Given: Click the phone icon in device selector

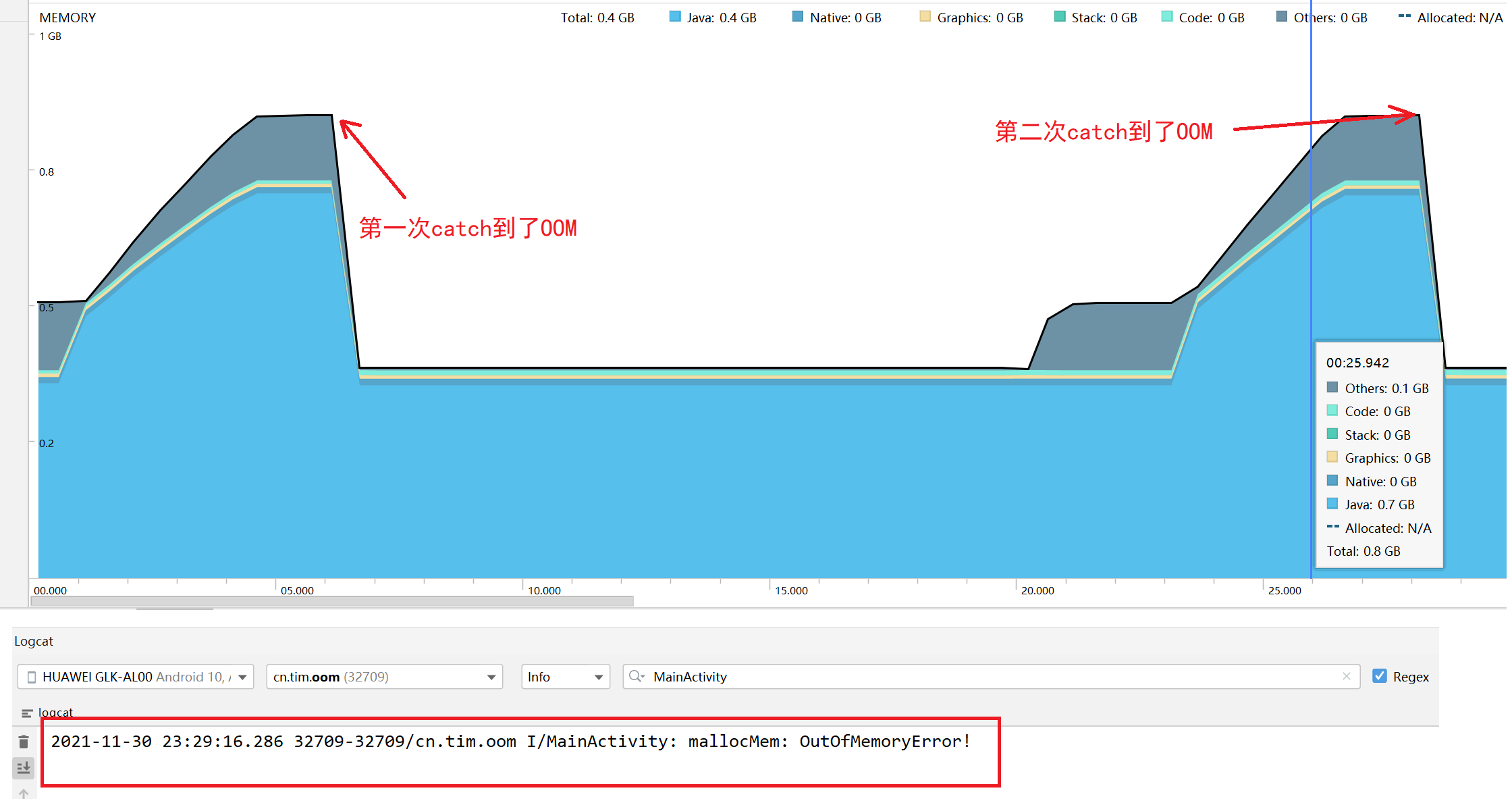Looking at the screenshot, I should 32,677.
